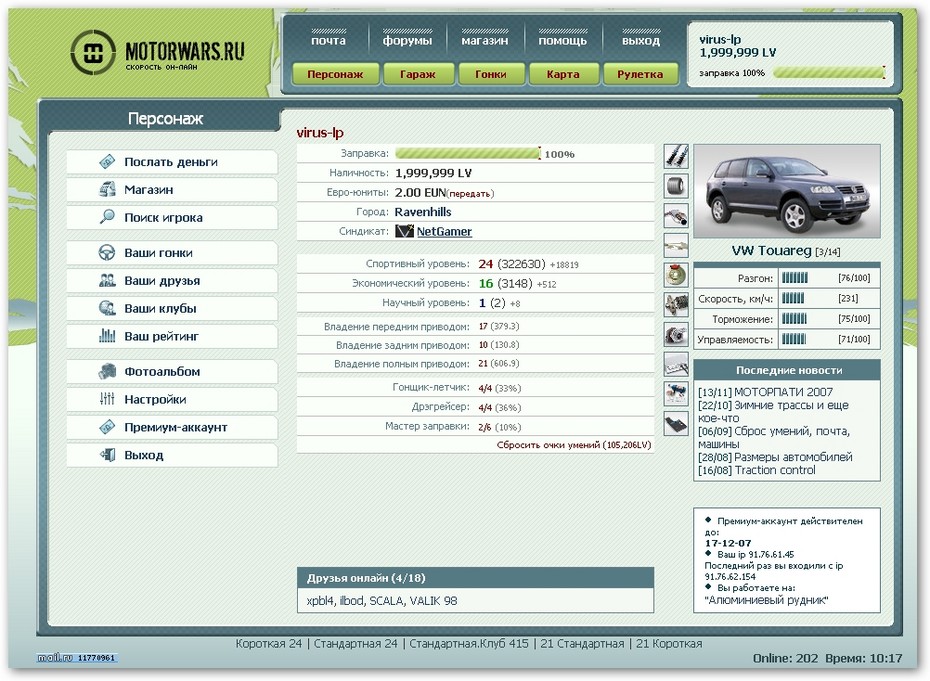
Task: Click Сбросить очки умений link
Action: click(574, 445)
